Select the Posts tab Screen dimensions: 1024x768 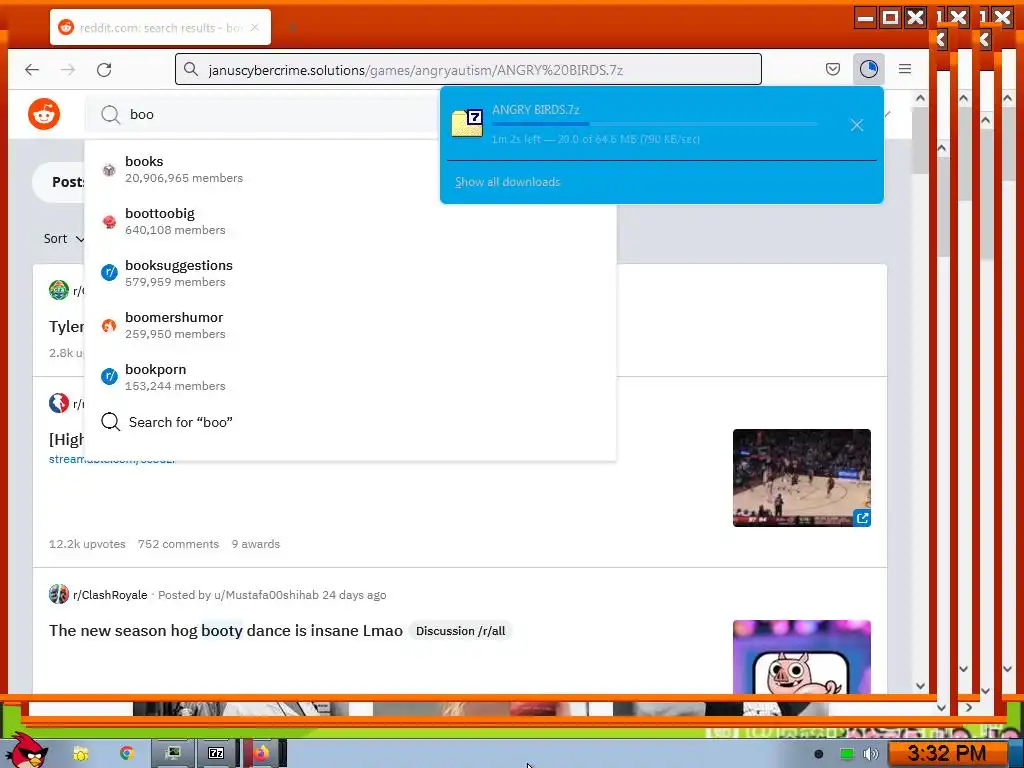click(x=68, y=182)
